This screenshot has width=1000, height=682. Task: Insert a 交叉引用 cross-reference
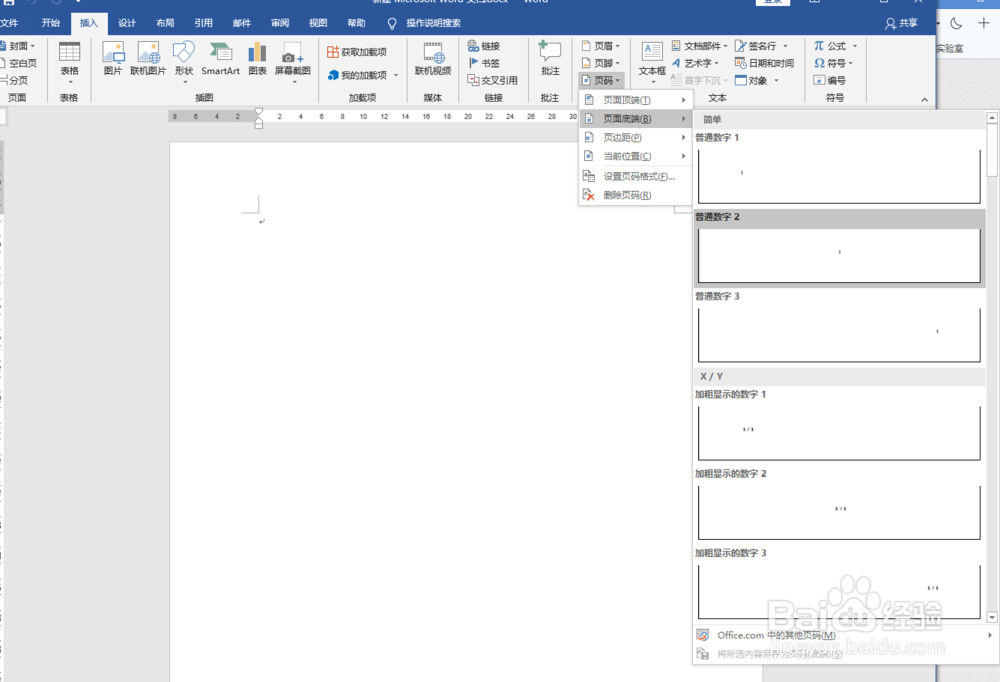[x=492, y=80]
